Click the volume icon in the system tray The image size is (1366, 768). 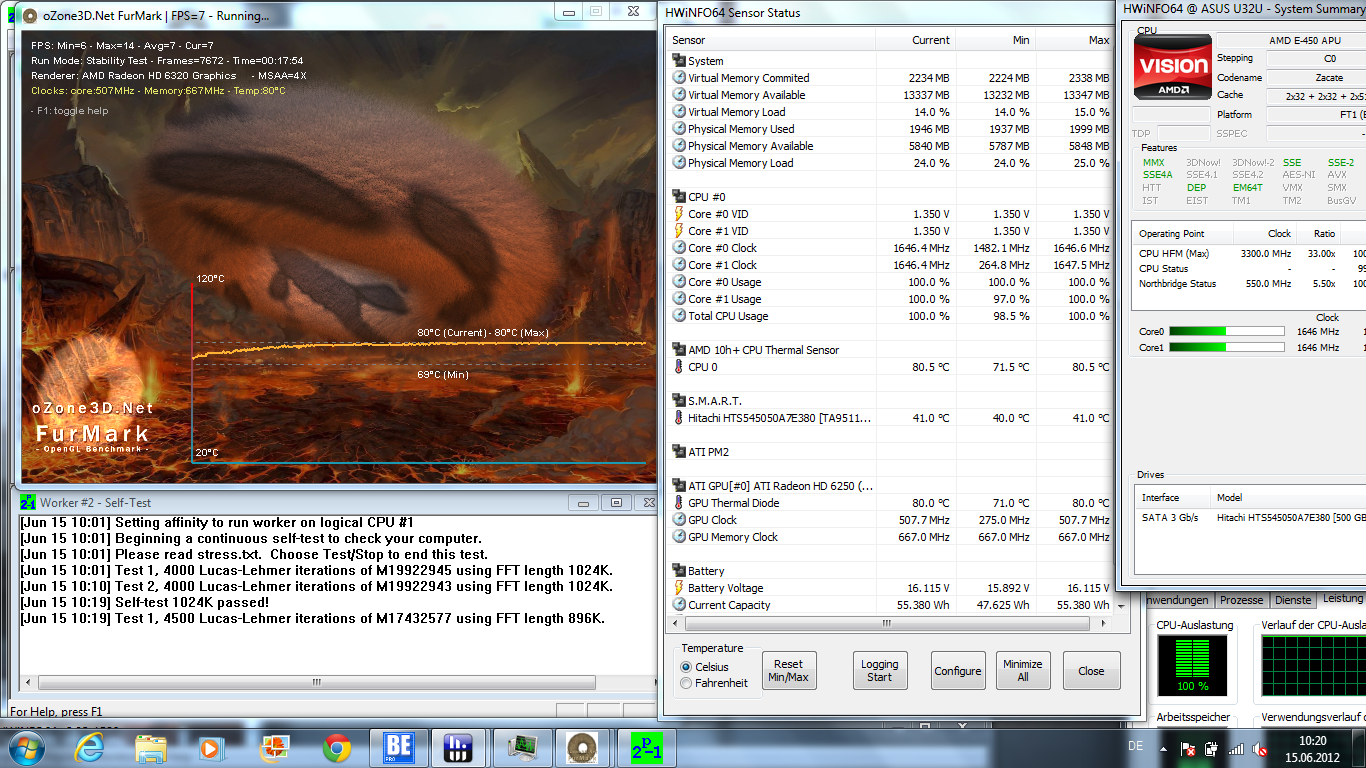tap(1257, 748)
